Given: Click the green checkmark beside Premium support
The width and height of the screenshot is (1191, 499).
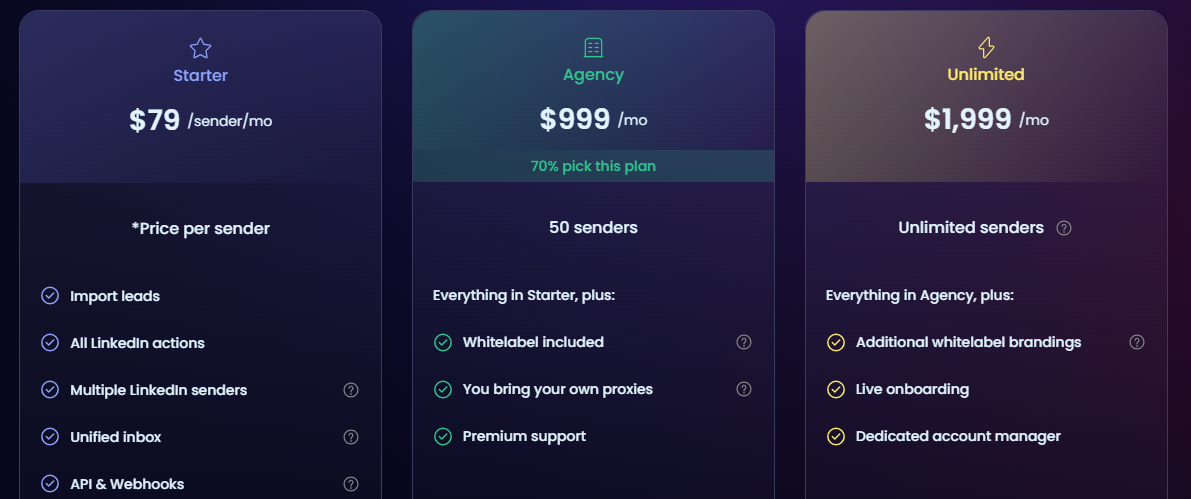Looking at the screenshot, I should [x=443, y=437].
